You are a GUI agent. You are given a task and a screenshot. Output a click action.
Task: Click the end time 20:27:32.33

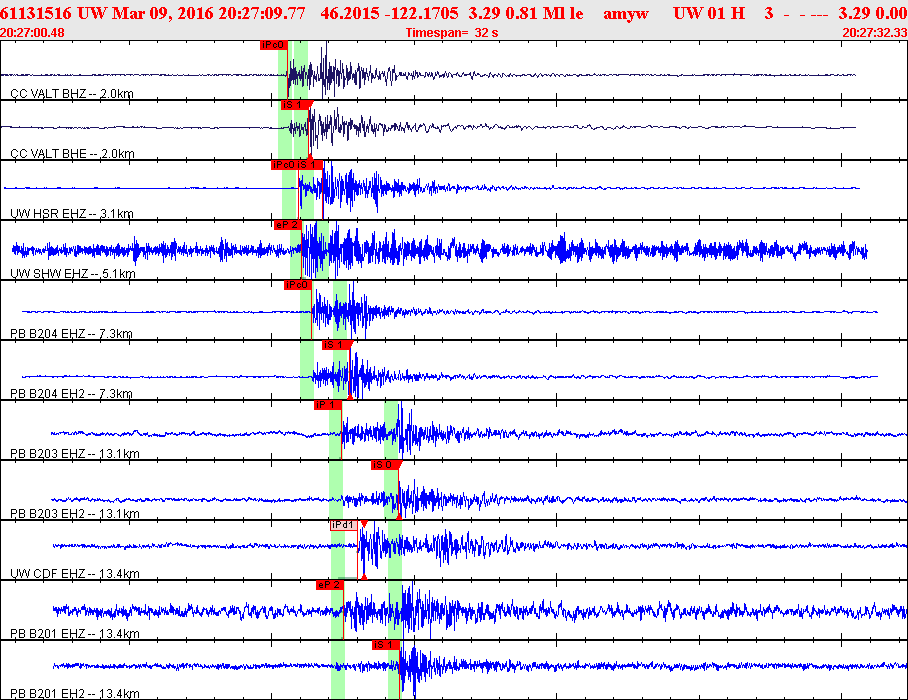coord(874,32)
